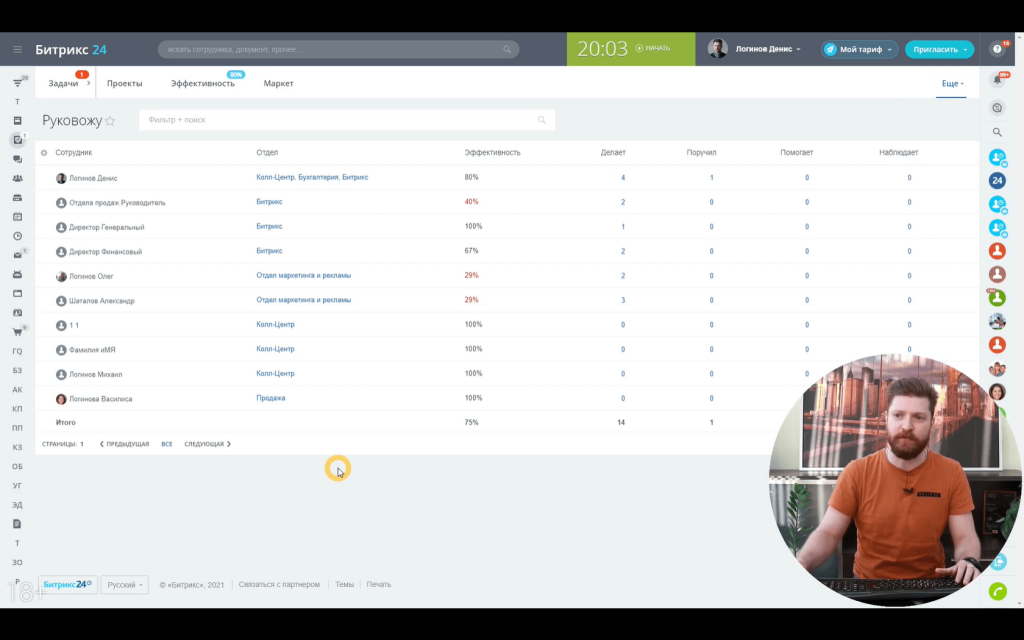
Task: Expand the Пригласить dropdown button
Action: pos(939,50)
